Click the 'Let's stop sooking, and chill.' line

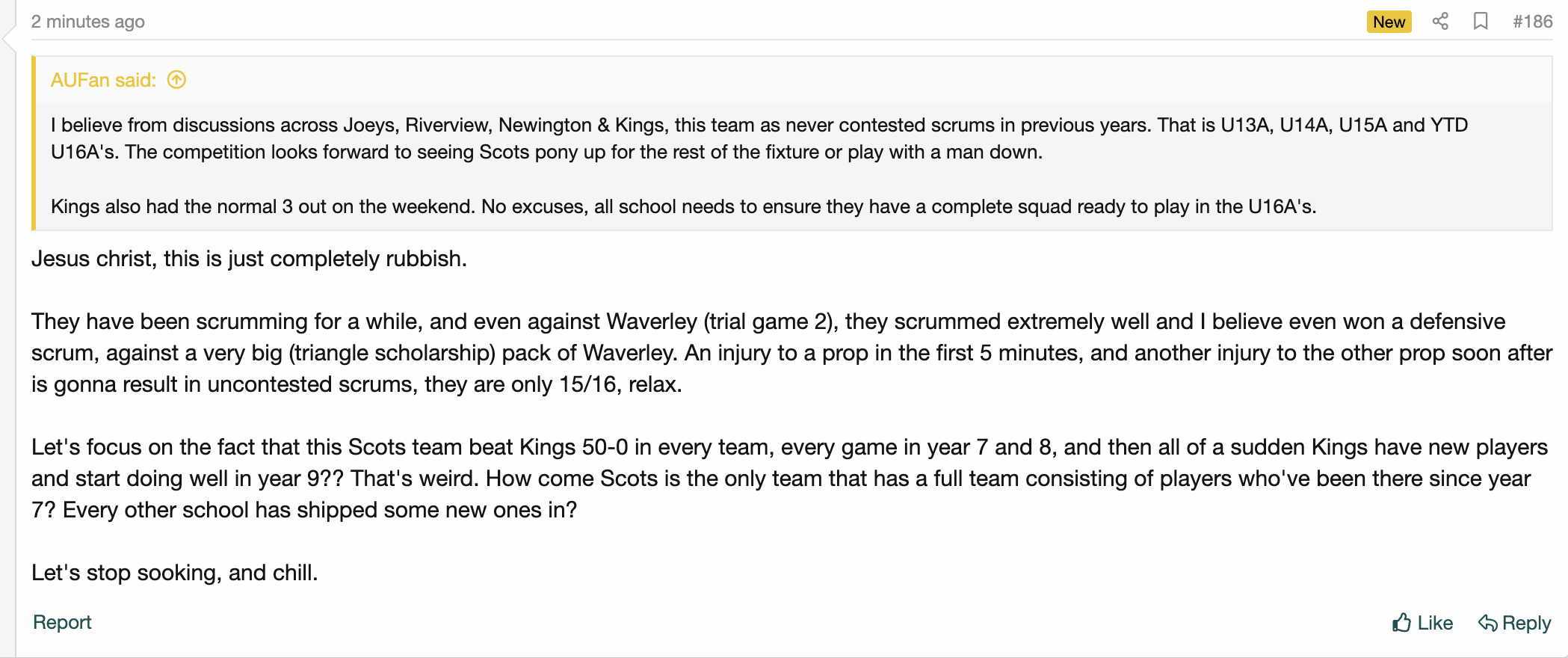coord(175,573)
